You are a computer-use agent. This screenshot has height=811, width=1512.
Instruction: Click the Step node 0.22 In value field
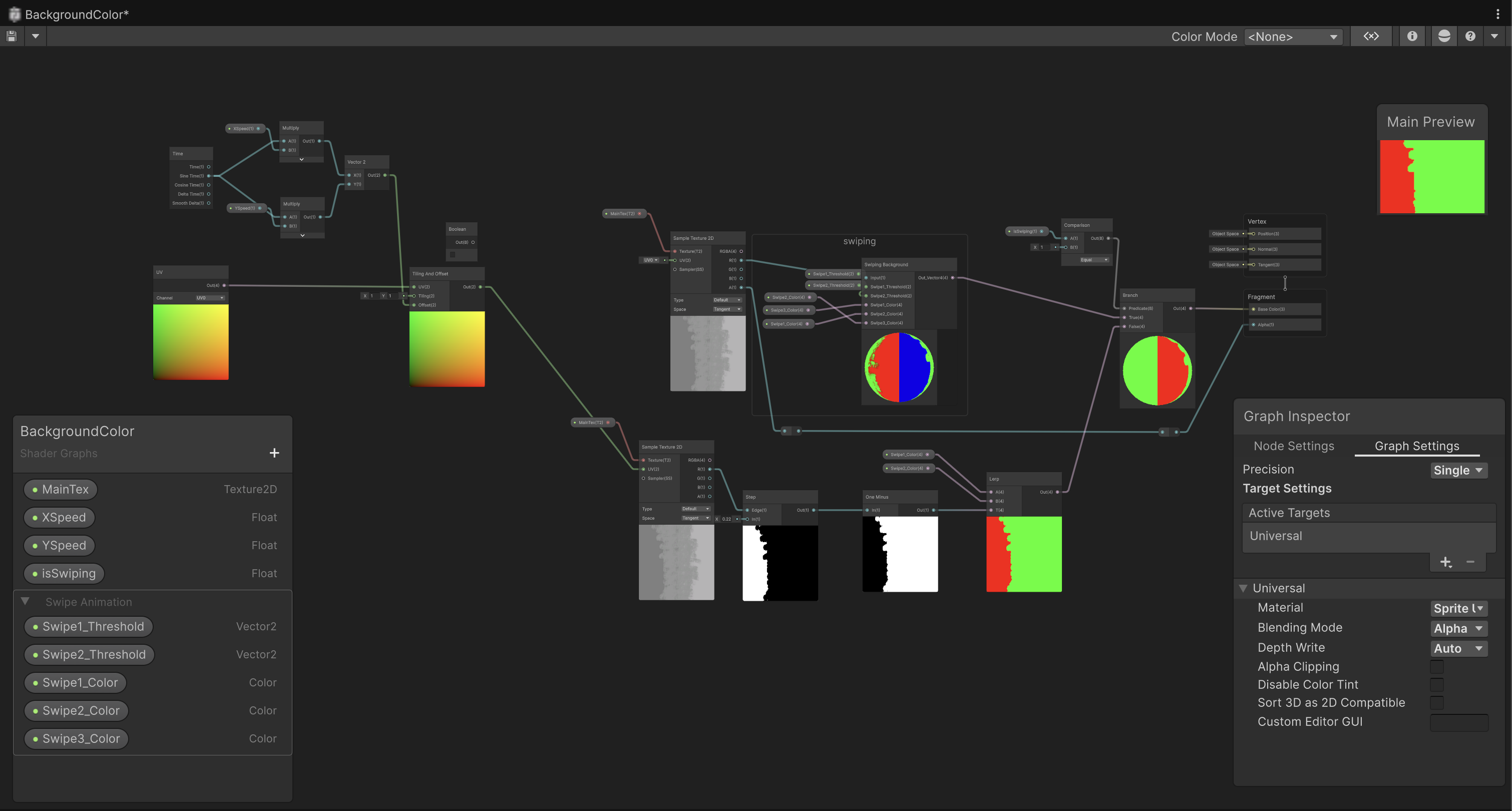click(727, 519)
